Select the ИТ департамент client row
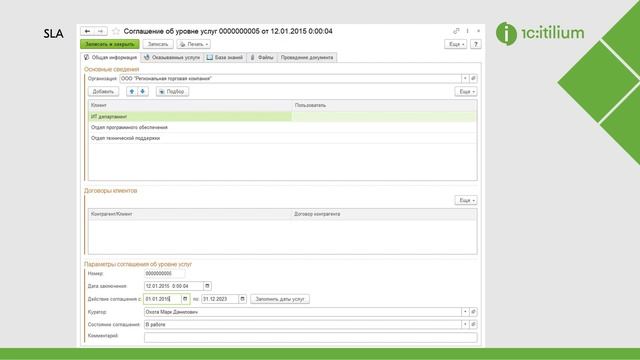The image size is (640, 360). coord(282,117)
